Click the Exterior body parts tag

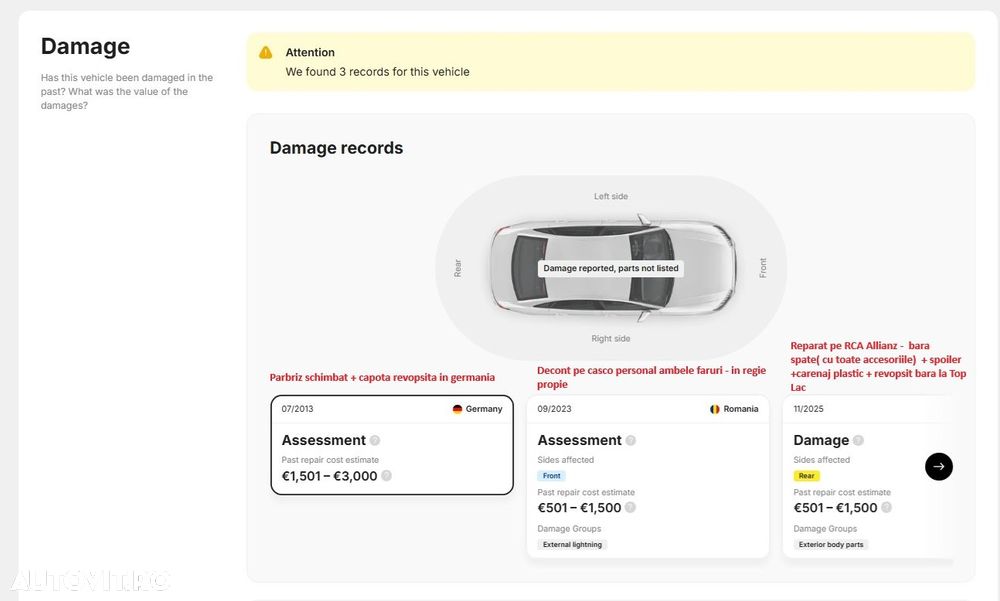[830, 545]
